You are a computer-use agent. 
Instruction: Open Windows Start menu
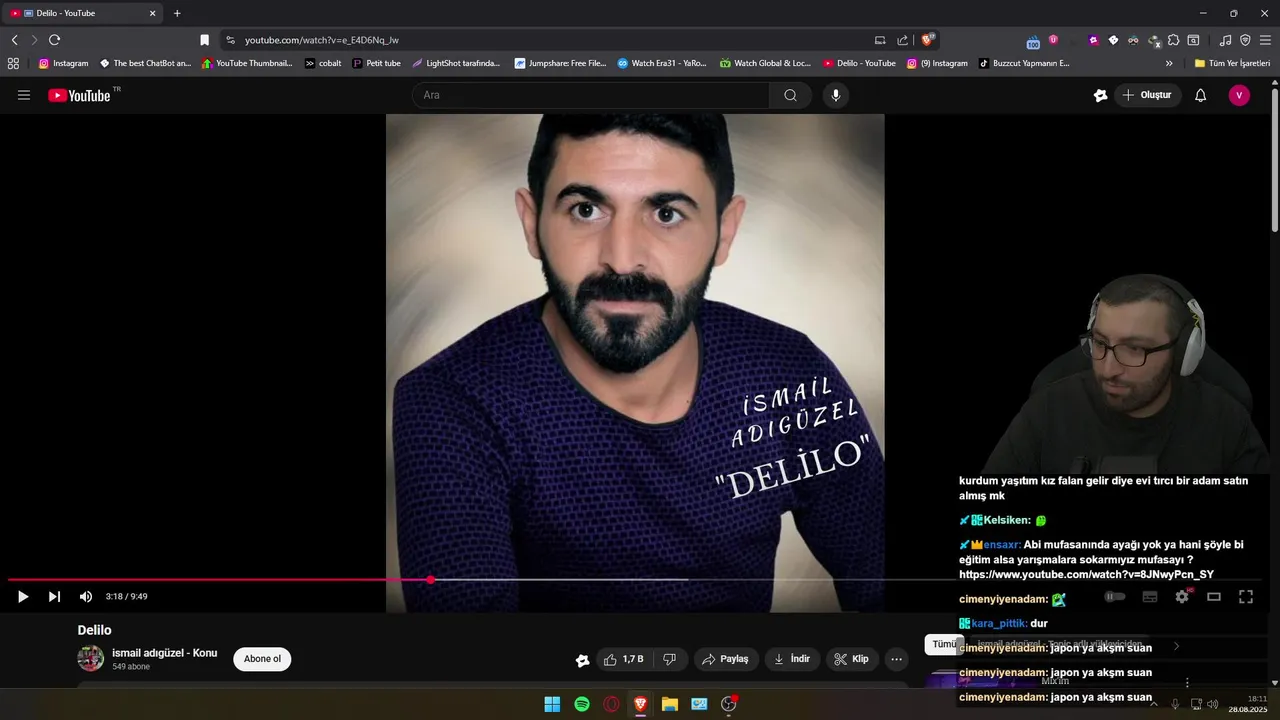click(x=552, y=704)
